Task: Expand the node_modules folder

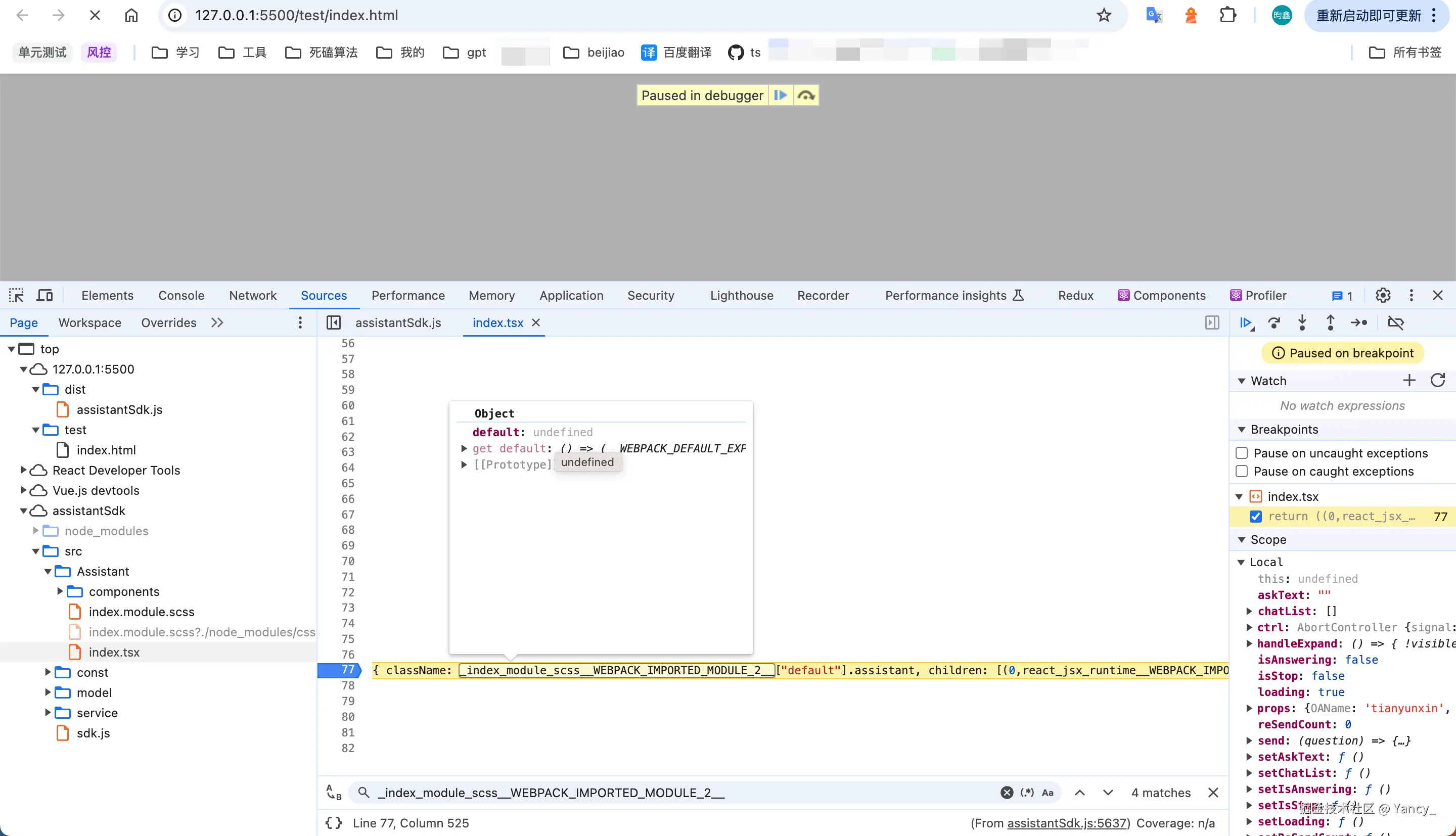Action: point(35,531)
